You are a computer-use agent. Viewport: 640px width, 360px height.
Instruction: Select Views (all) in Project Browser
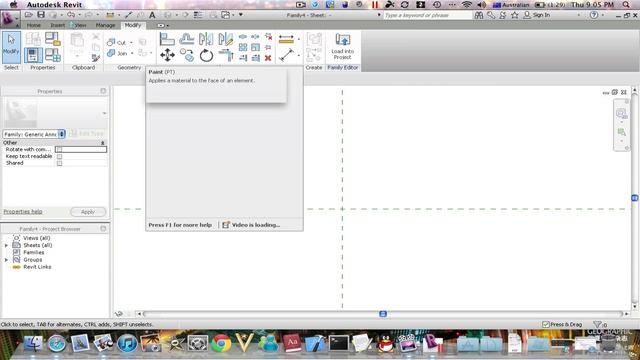click(36, 238)
